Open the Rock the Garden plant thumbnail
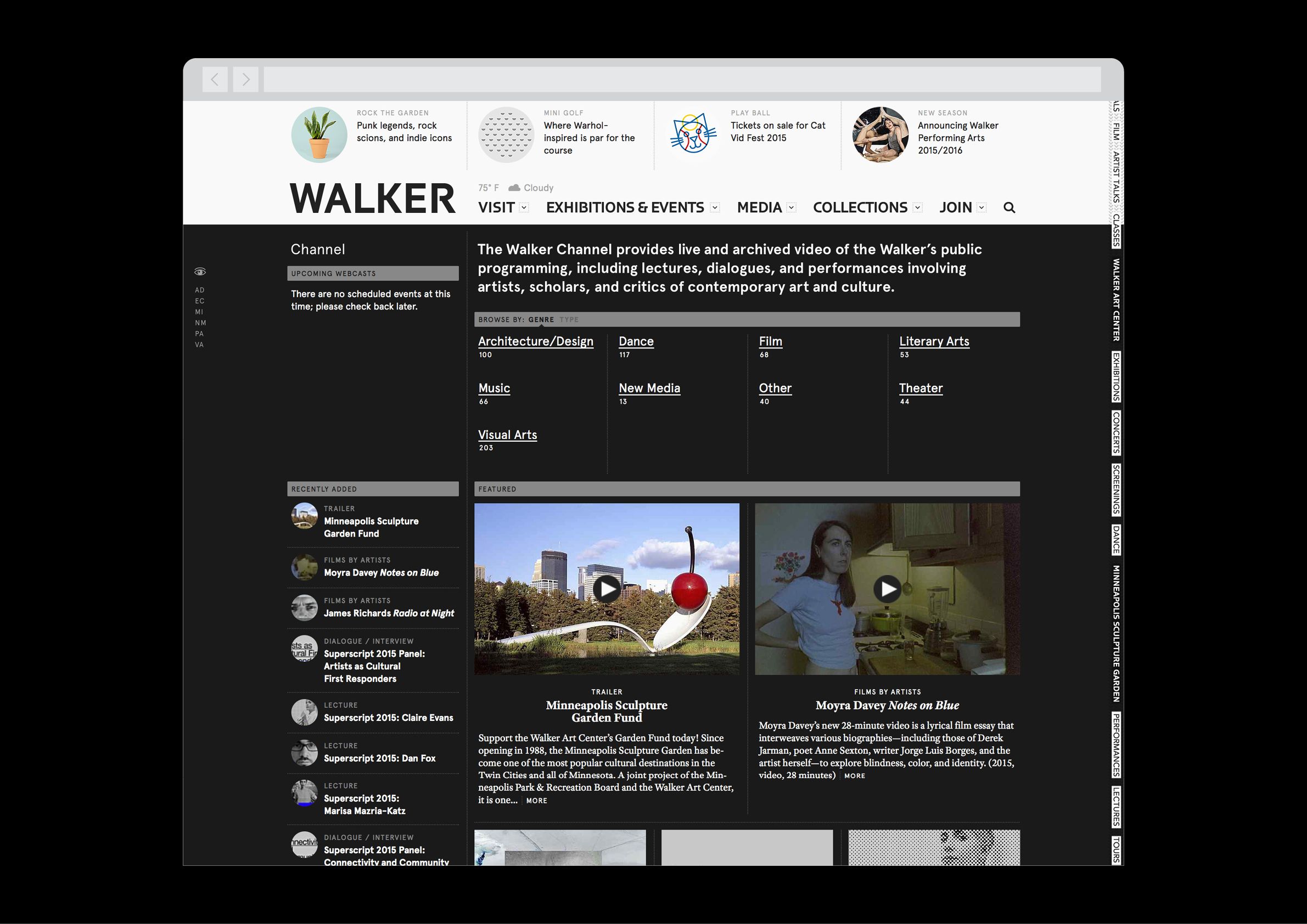 (319, 135)
